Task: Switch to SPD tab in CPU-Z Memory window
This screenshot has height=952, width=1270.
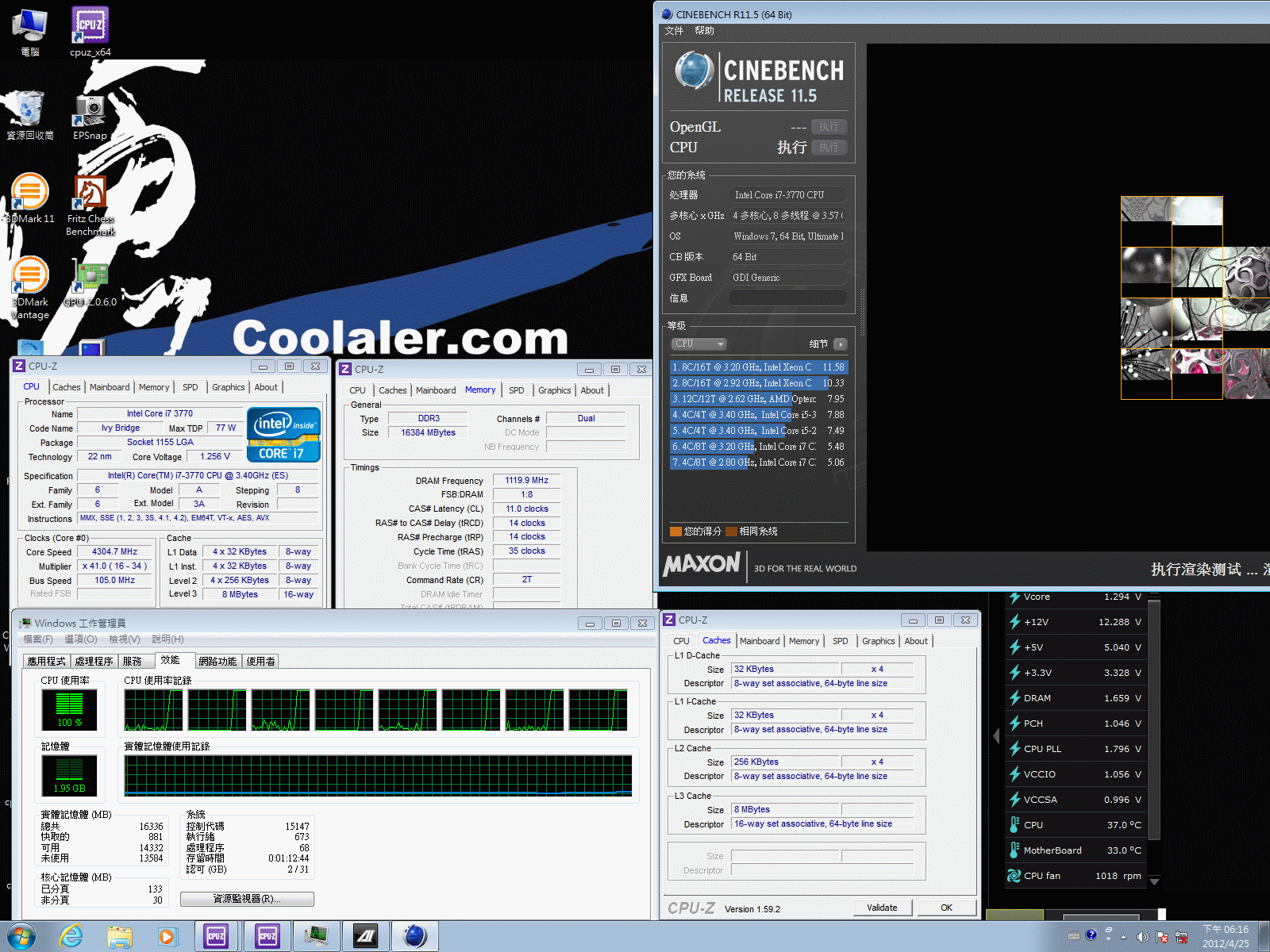Action: point(517,390)
